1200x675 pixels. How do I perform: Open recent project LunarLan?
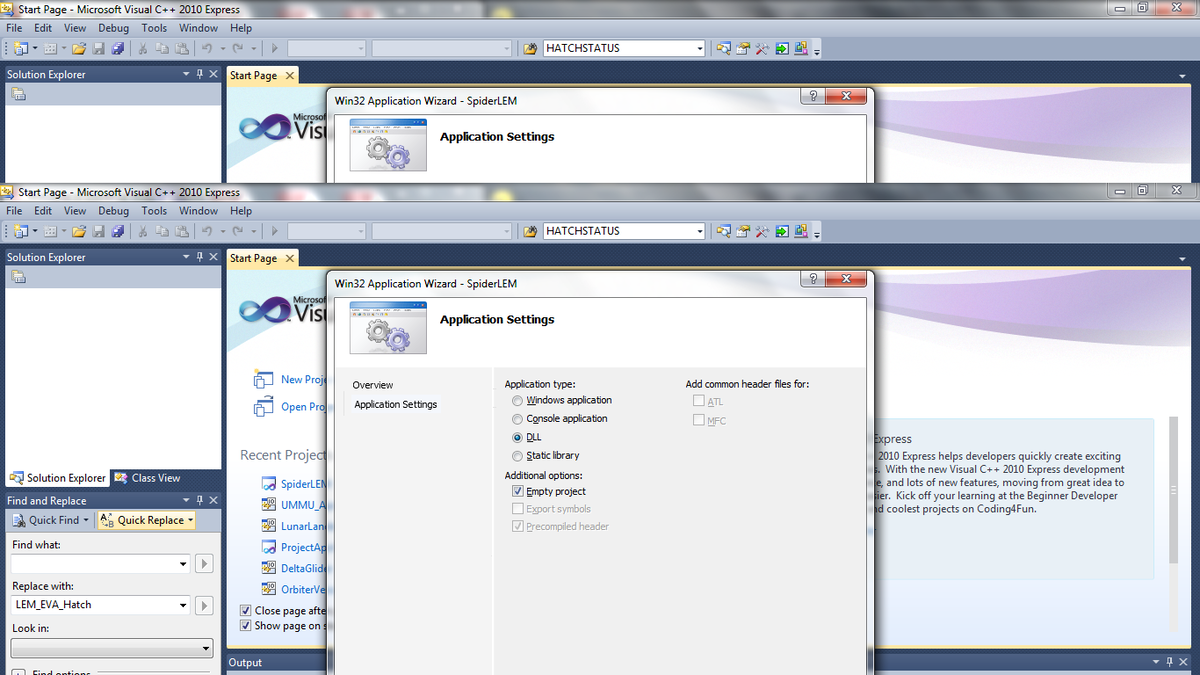tap(304, 526)
